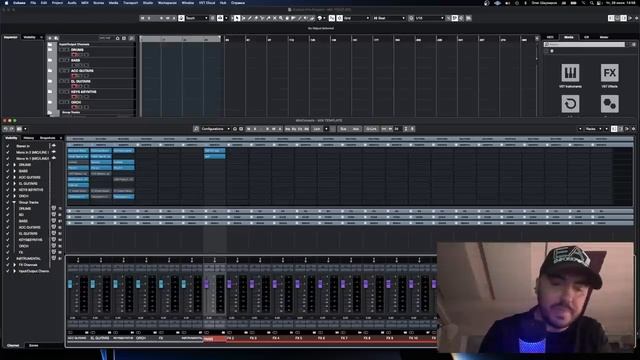
Task: Click volume fader of ORCH channel
Action: pos(138,284)
